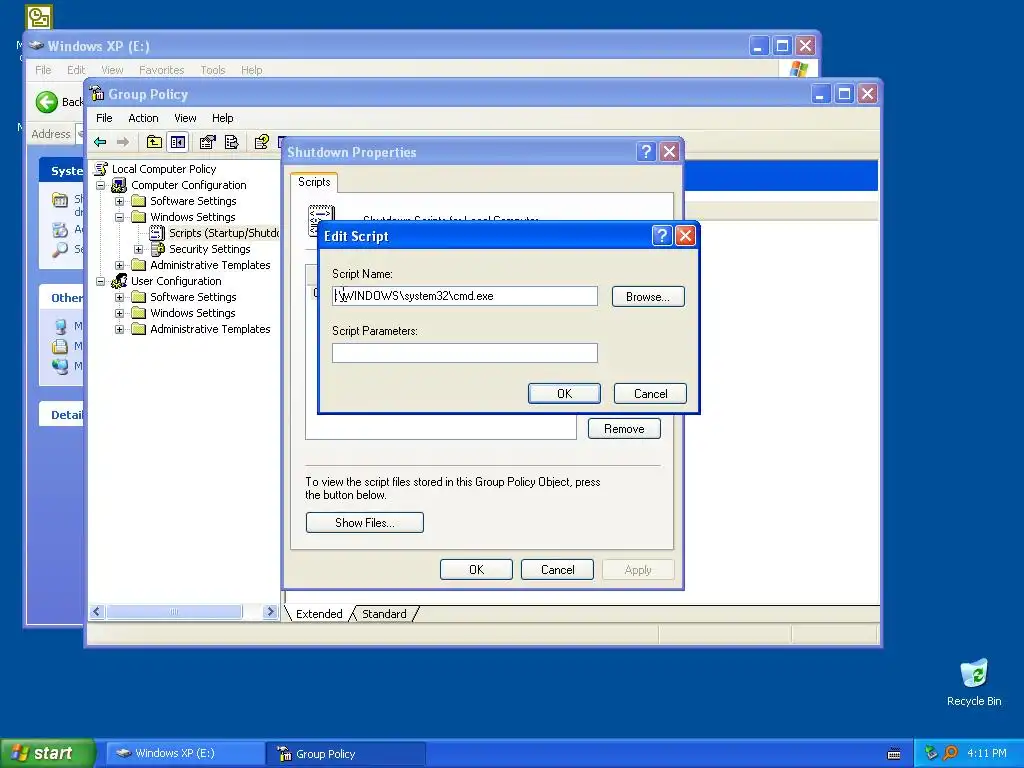Click the Forward arrow in Group Policy toolbar

[122, 142]
